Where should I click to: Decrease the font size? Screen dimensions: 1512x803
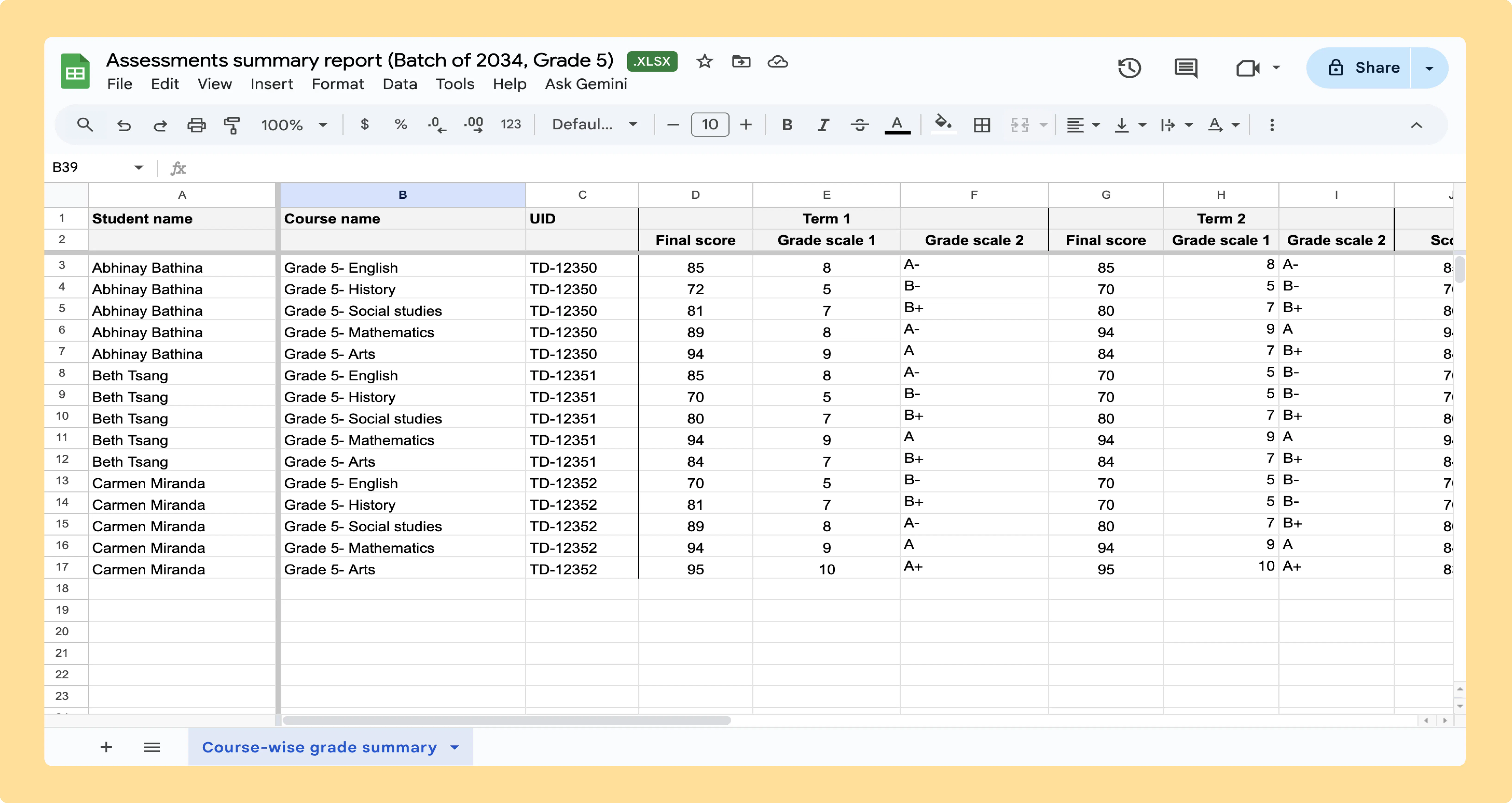coord(673,124)
